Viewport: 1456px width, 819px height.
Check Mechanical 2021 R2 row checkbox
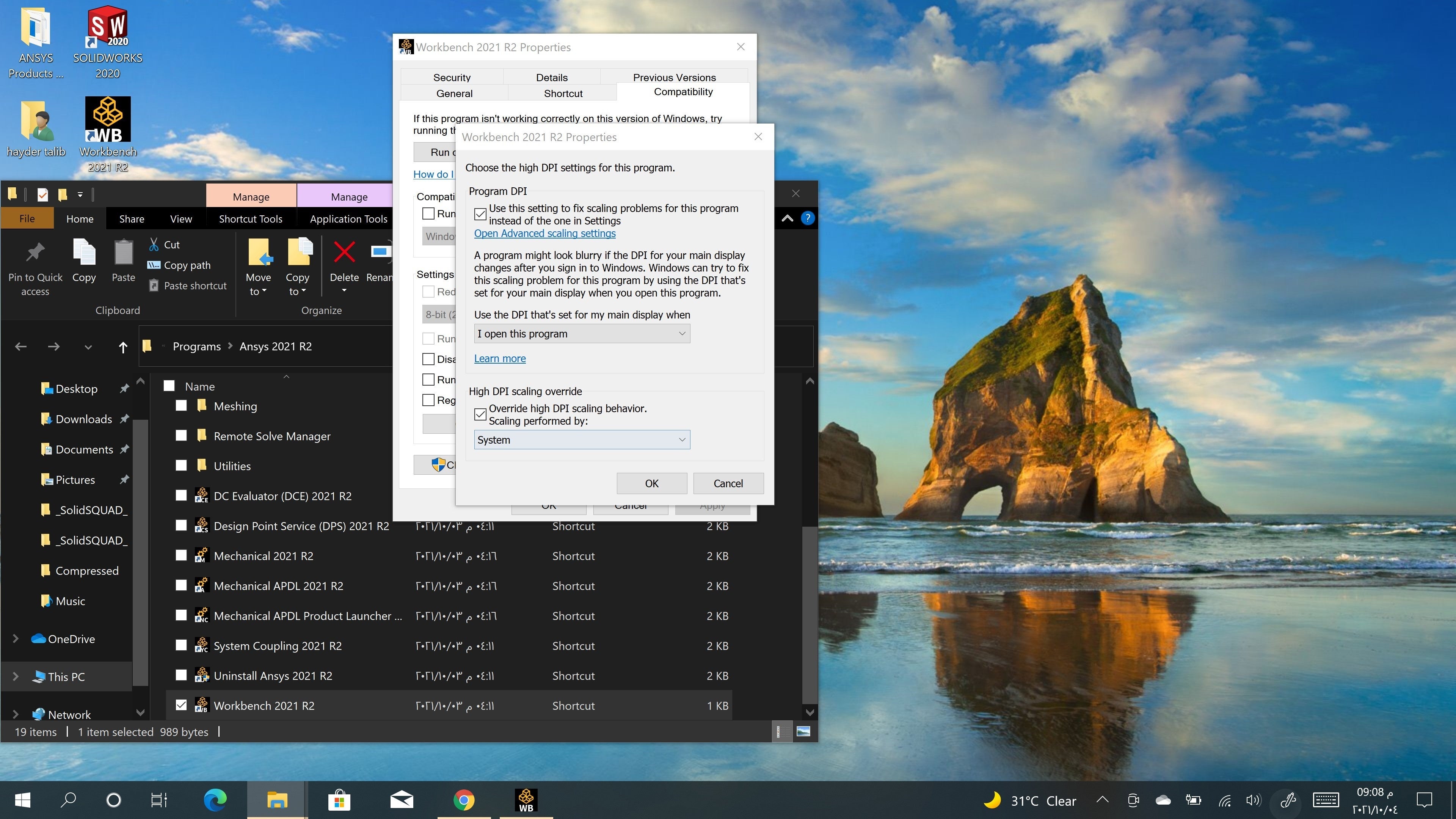(x=181, y=555)
